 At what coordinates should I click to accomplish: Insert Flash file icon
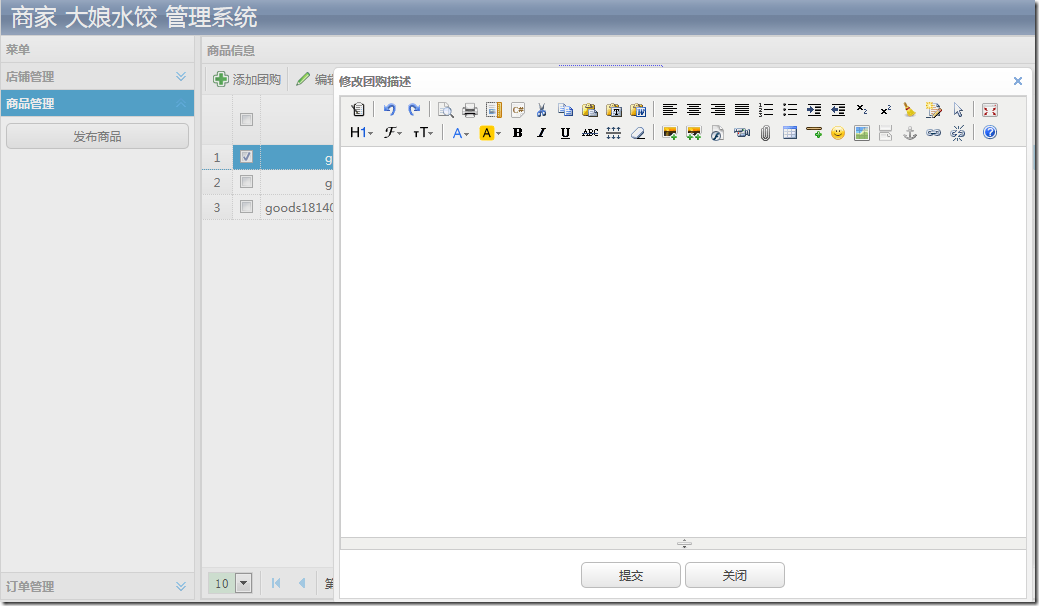click(718, 132)
